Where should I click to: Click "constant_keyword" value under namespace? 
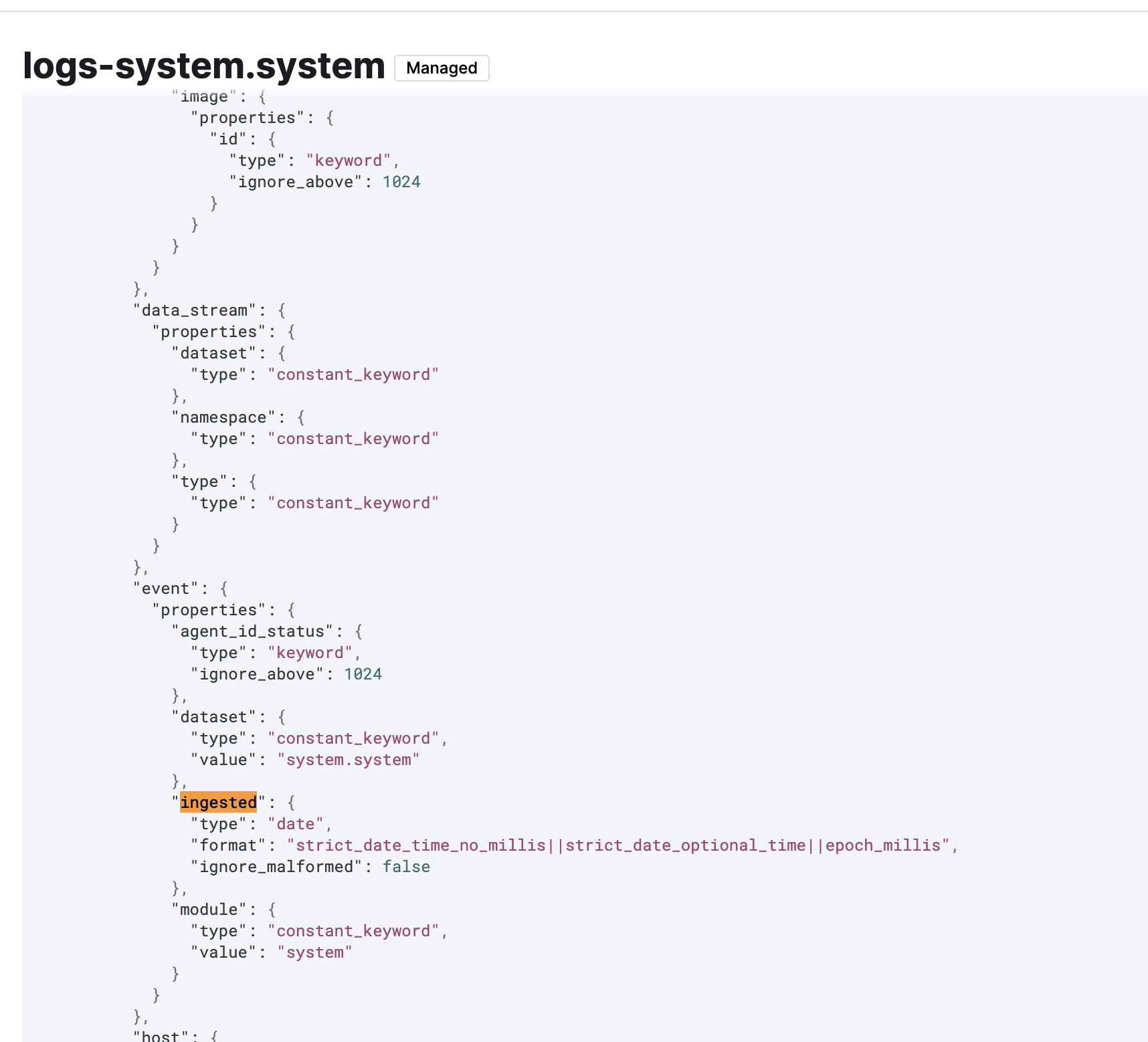(x=353, y=439)
